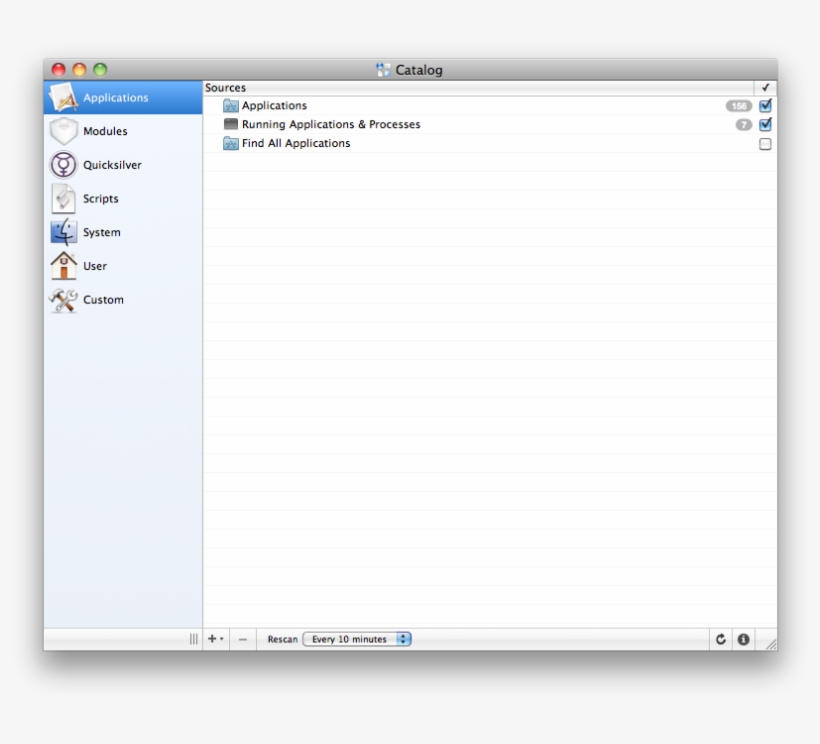
Task: Click the User home icon
Action: [62, 265]
